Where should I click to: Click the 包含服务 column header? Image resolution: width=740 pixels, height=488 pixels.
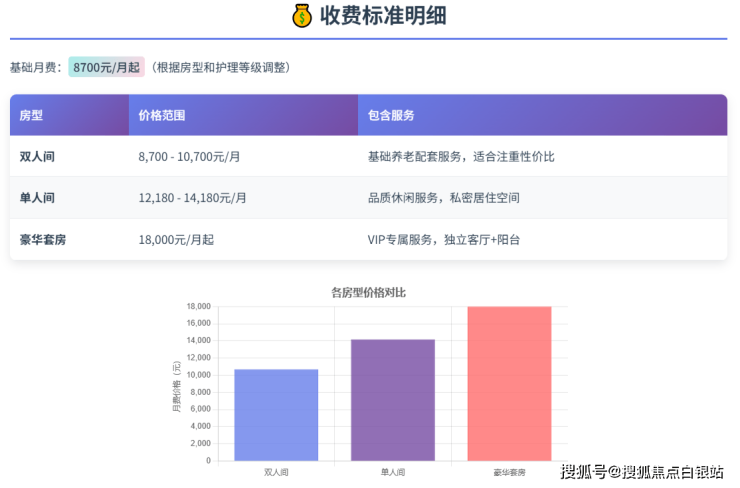391,115
